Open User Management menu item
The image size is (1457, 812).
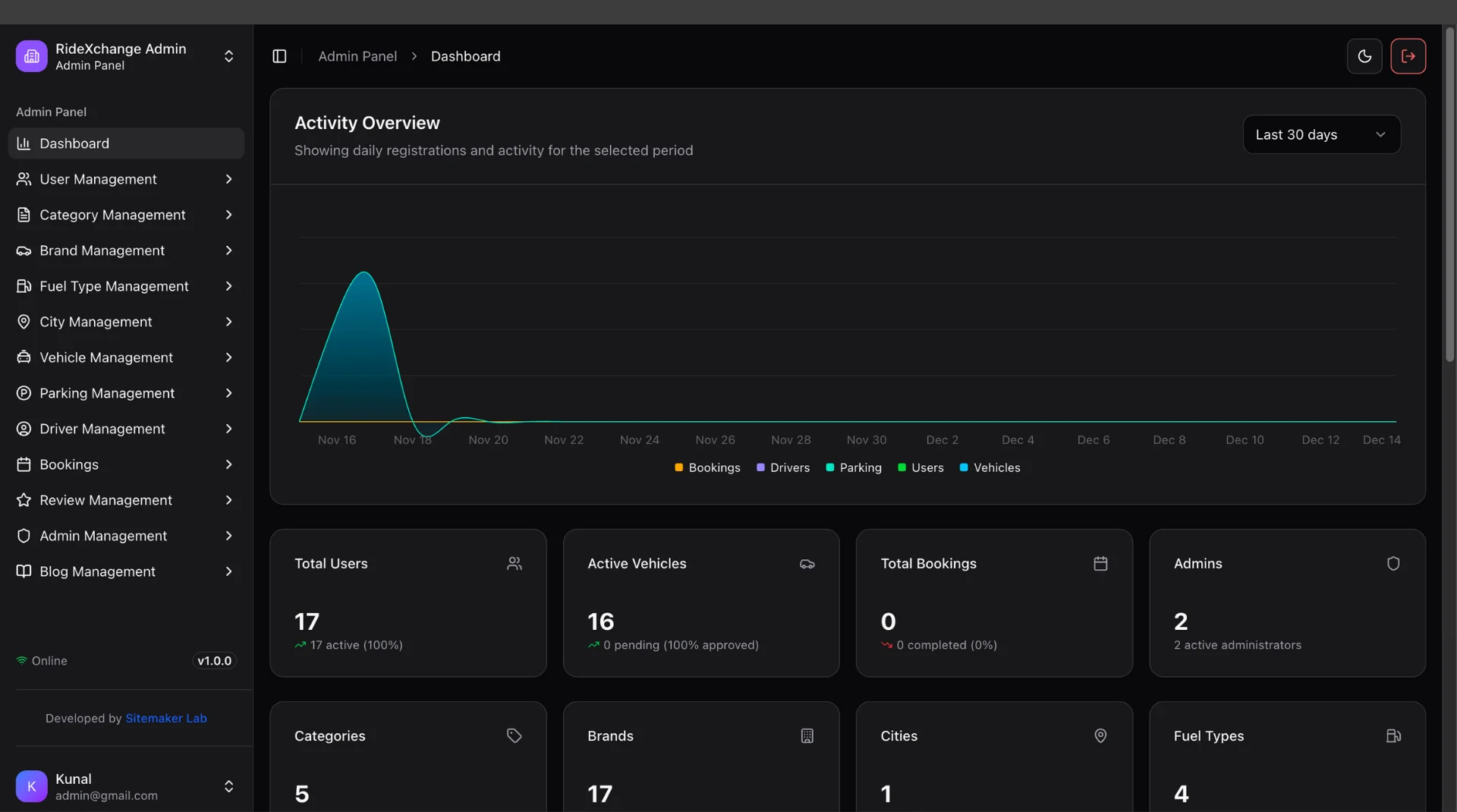pyautogui.click(x=126, y=179)
